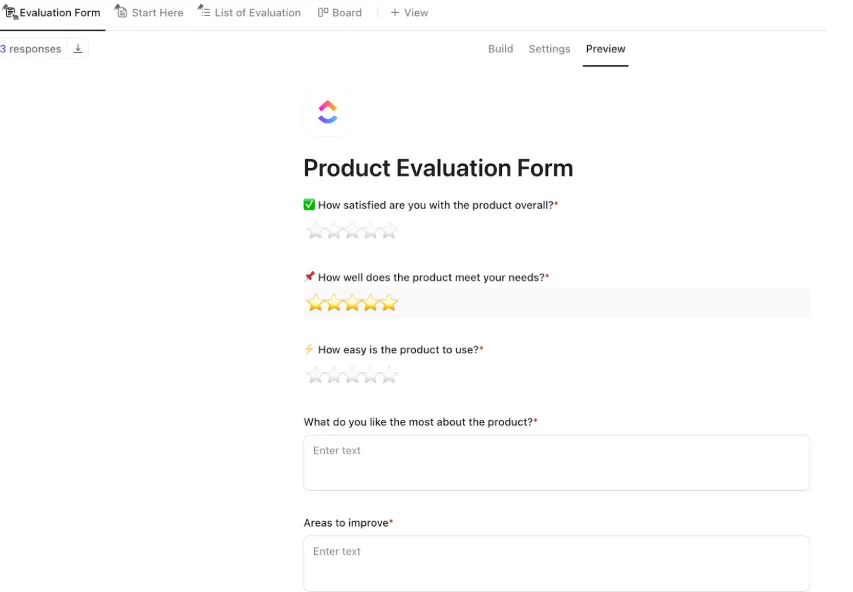Click the Start Here doc icon
The image size is (853, 592).
tap(121, 11)
